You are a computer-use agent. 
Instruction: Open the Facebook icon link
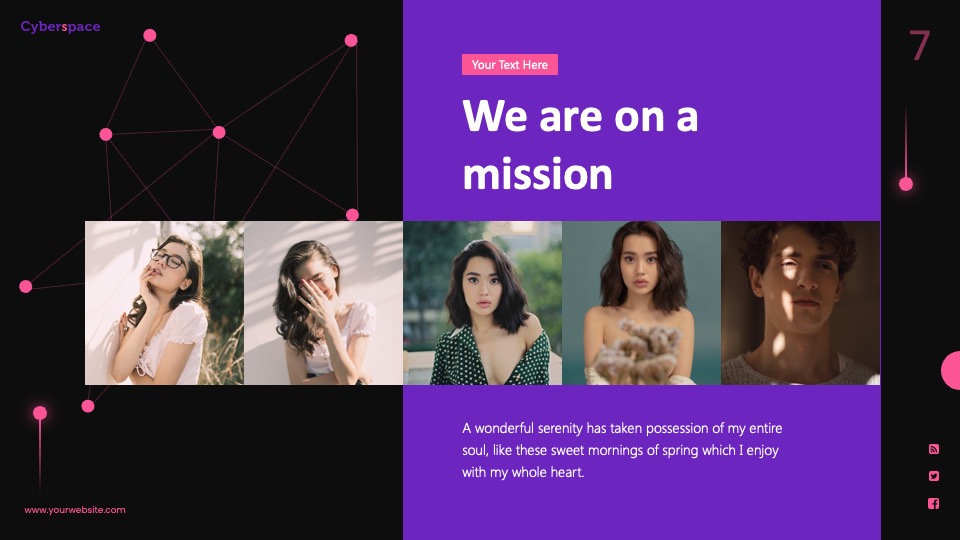[x=933, y=503]
